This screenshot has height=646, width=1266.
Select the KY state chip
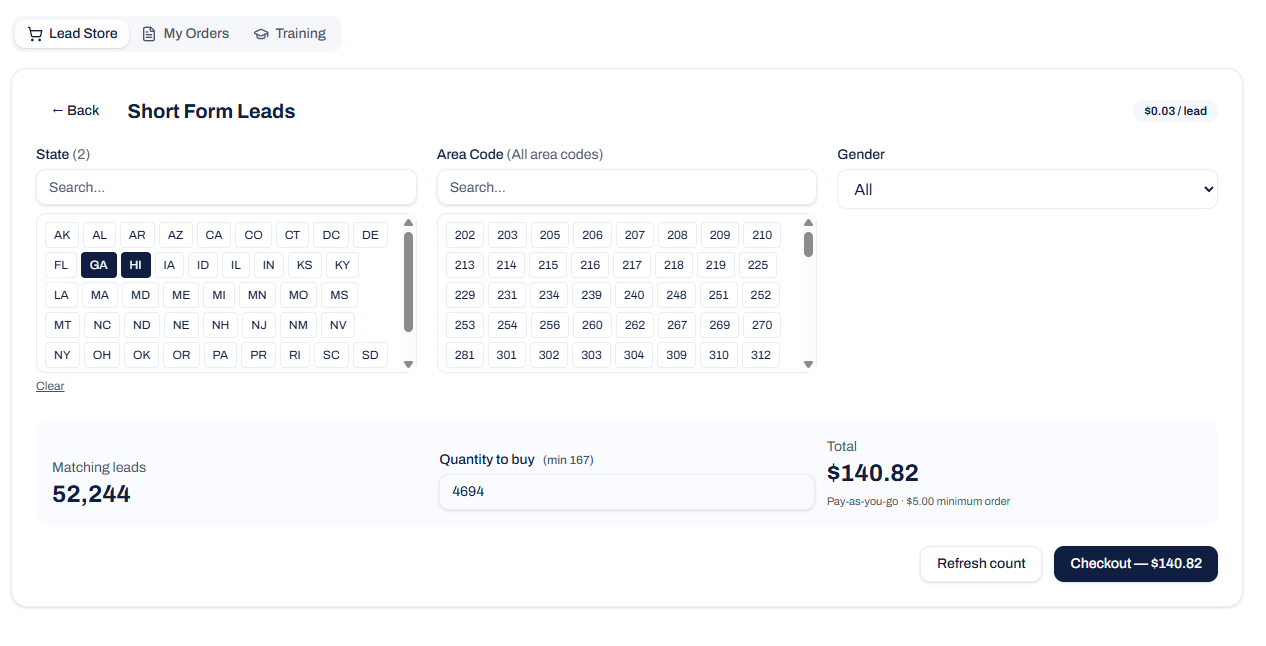coord(342,265)
